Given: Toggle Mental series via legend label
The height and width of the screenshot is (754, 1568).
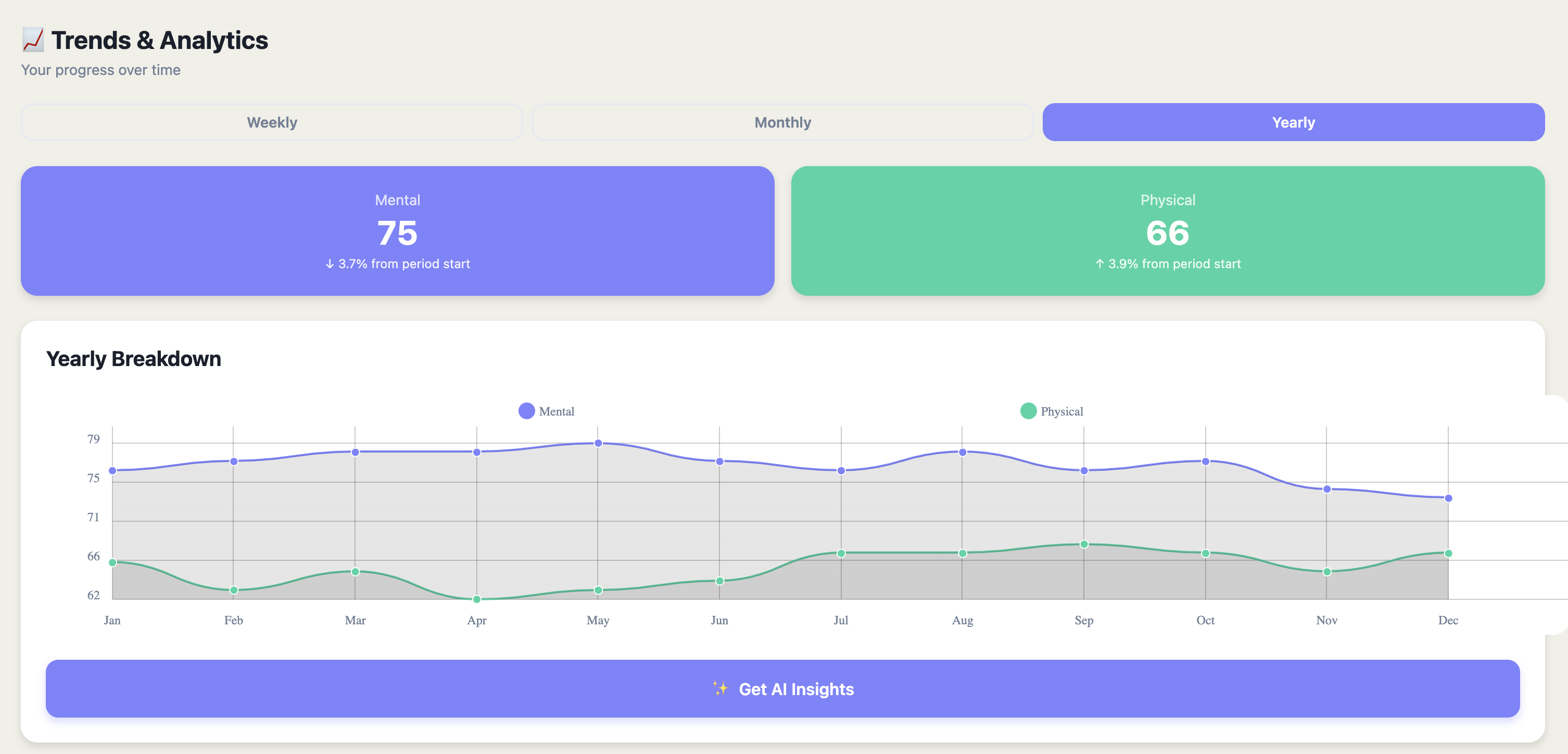Looking at the screenshot, I should pyautogui.click(x=557, y=412).
